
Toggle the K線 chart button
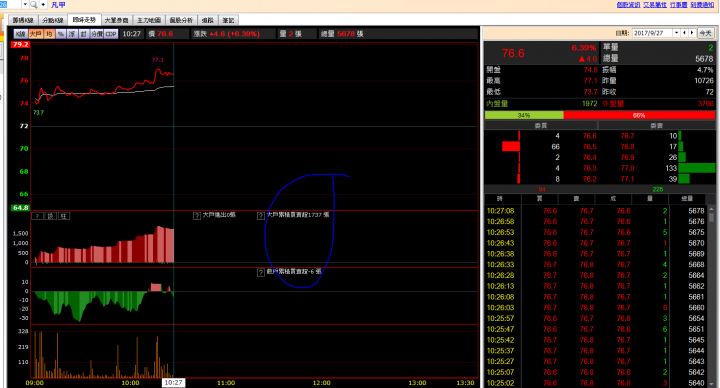click(x=21, y=34)
